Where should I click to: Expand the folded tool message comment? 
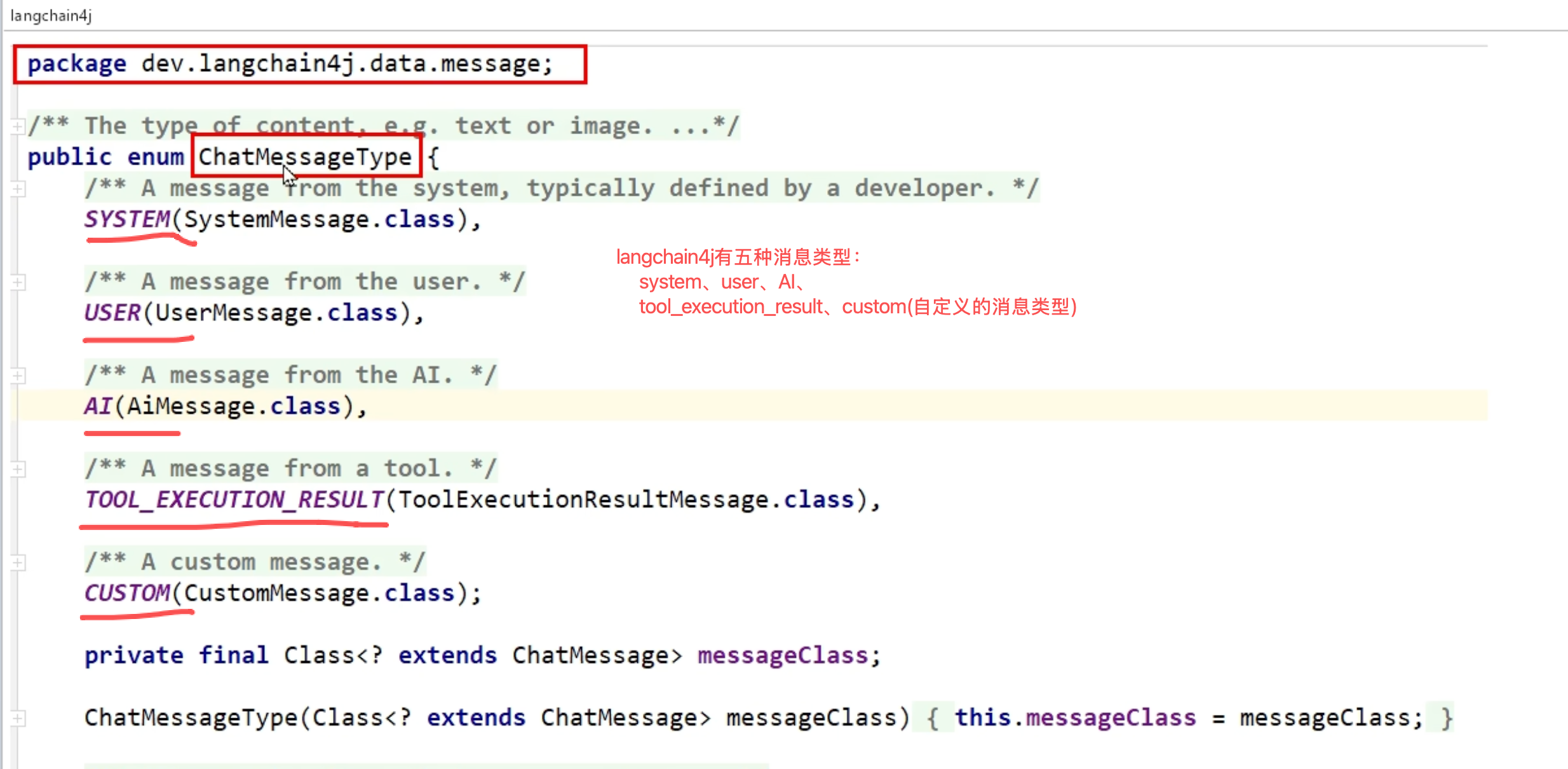click(18, 469)
